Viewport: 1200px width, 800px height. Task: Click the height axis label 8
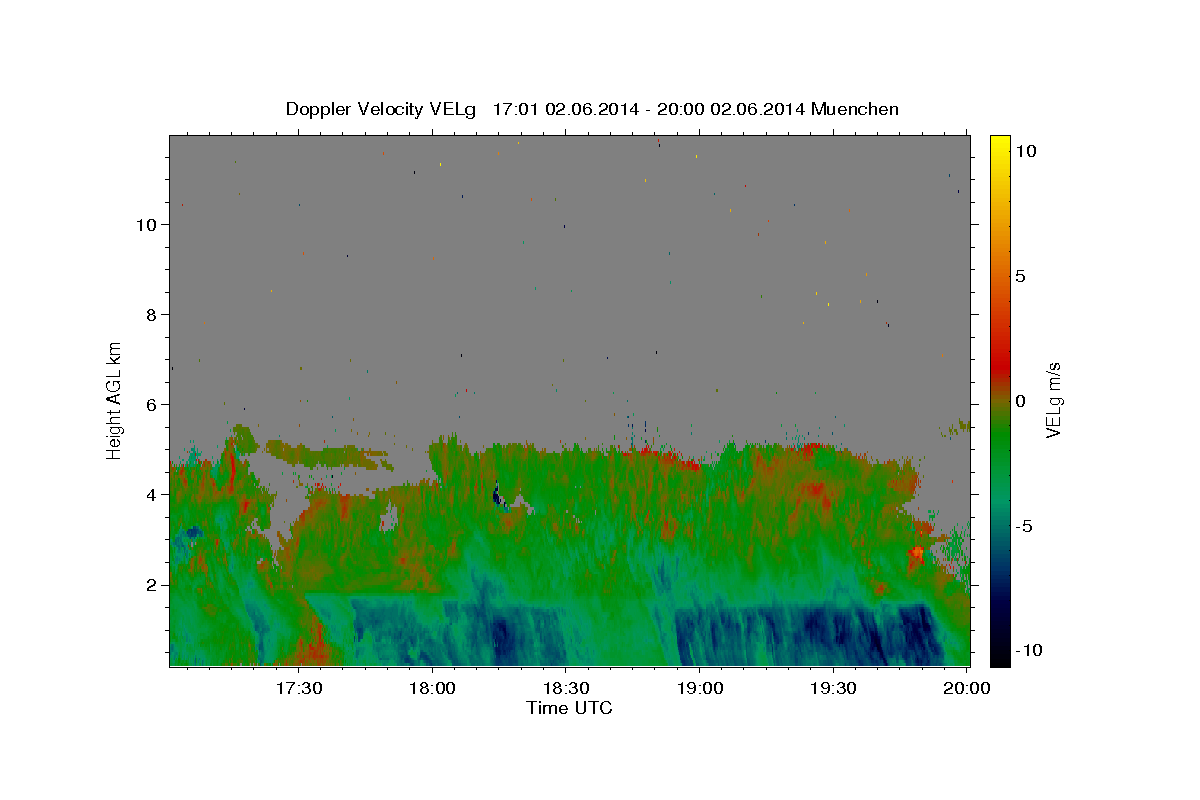pos(151,314)
